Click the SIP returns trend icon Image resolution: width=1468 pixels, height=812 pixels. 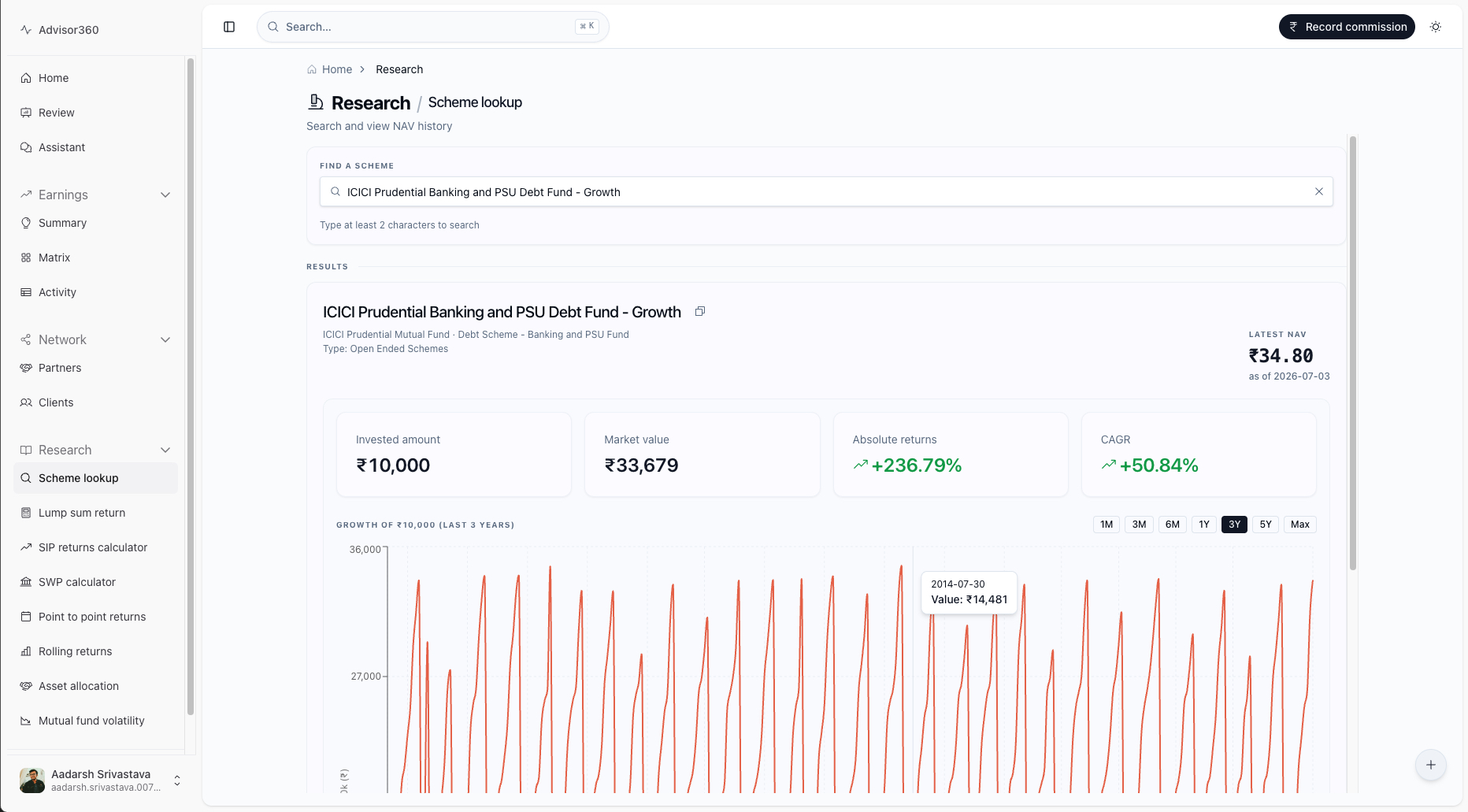click(x=26, y=547)
